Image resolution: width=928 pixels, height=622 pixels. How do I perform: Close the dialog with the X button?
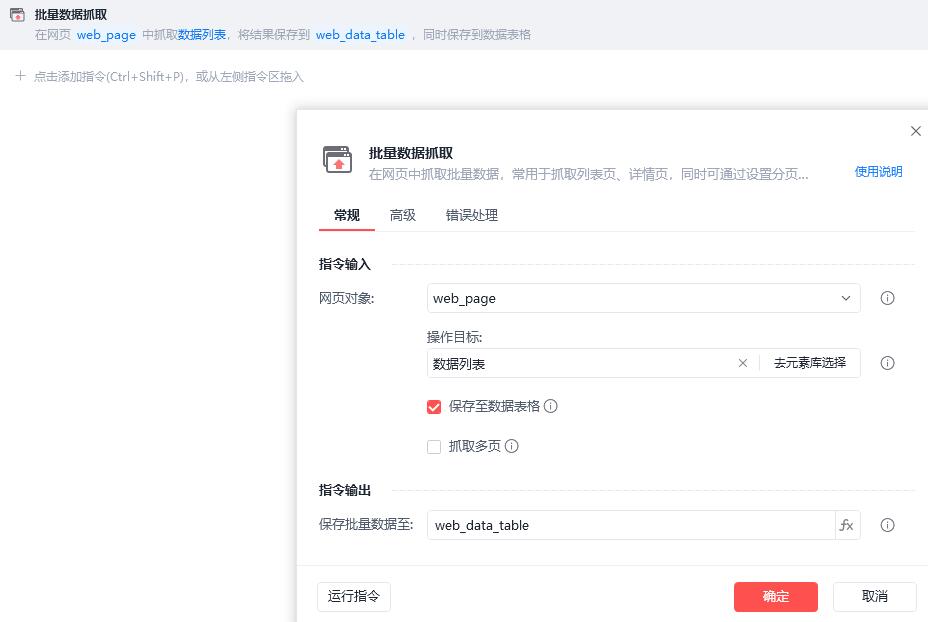[915, 131]
